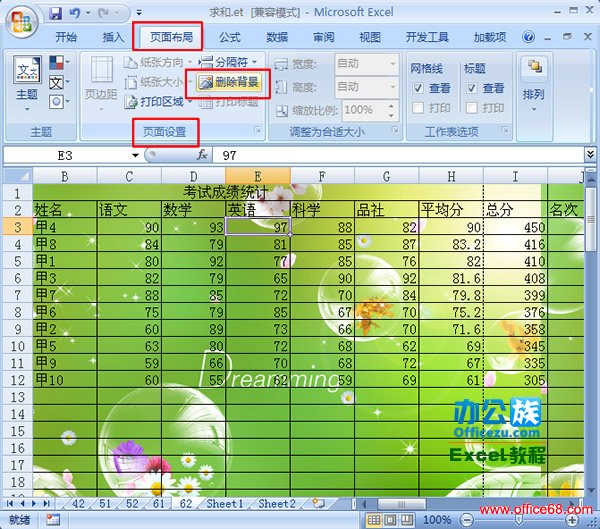The image size is (600, 529).
Task: Click the 排列 arrange icon
Action: tap(534, 80)
